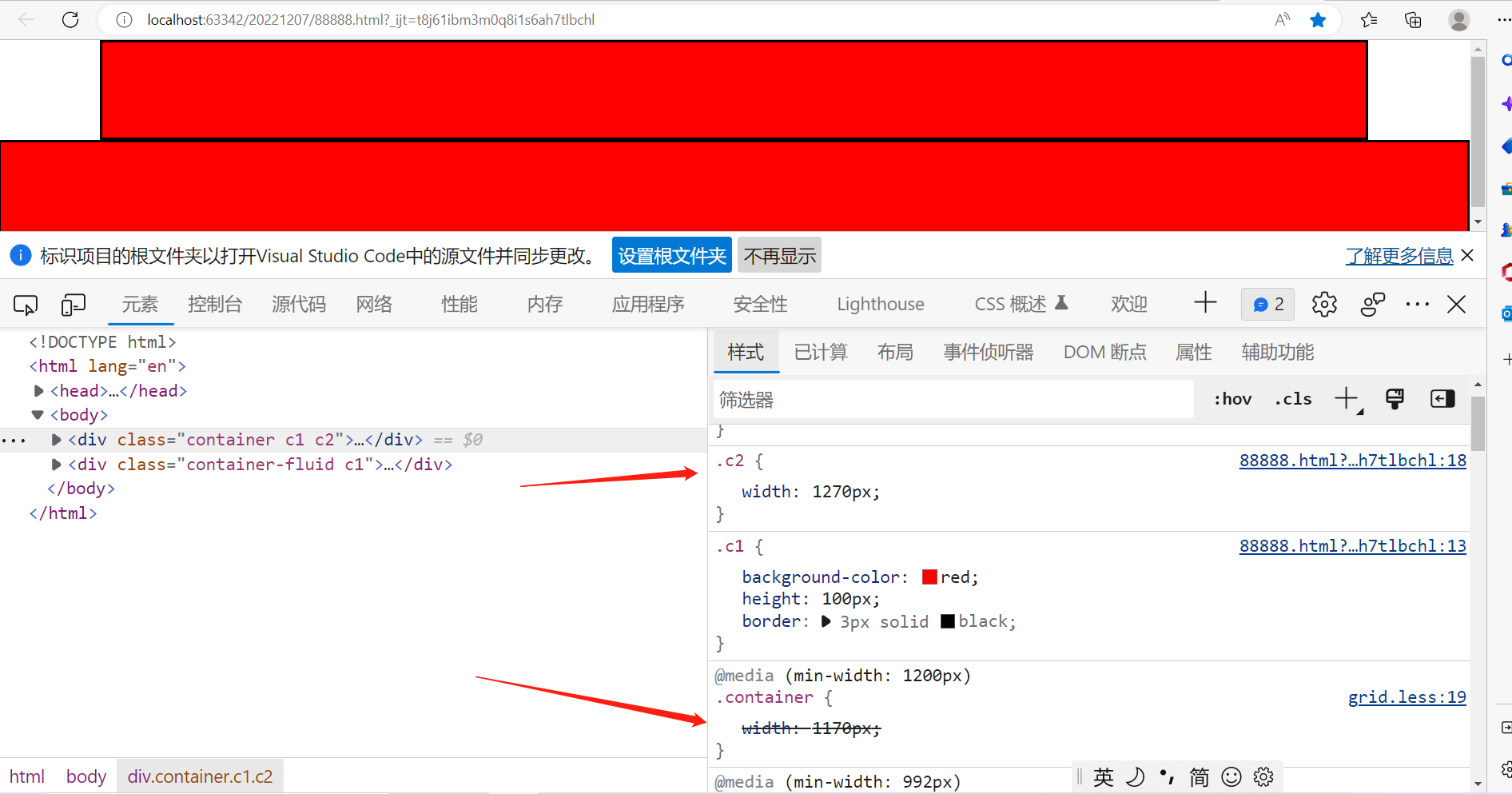Toggle the .cls element classes editor
Screen dimensions: 1512x794
[1293, 399]
